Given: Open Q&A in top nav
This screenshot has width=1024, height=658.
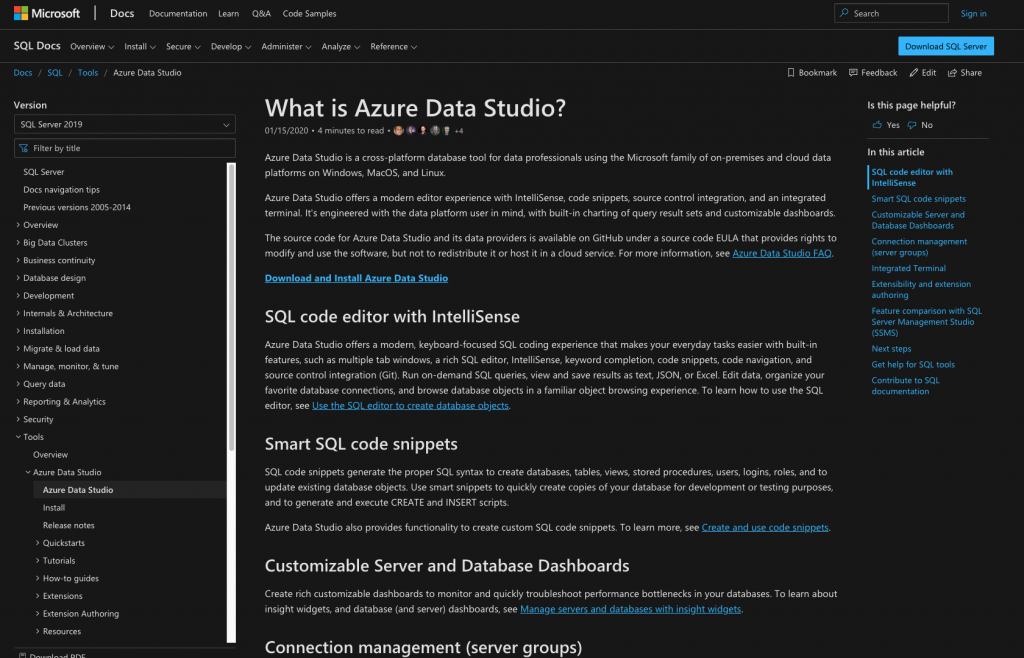Looking at the screenshot, I should point(261,13).
